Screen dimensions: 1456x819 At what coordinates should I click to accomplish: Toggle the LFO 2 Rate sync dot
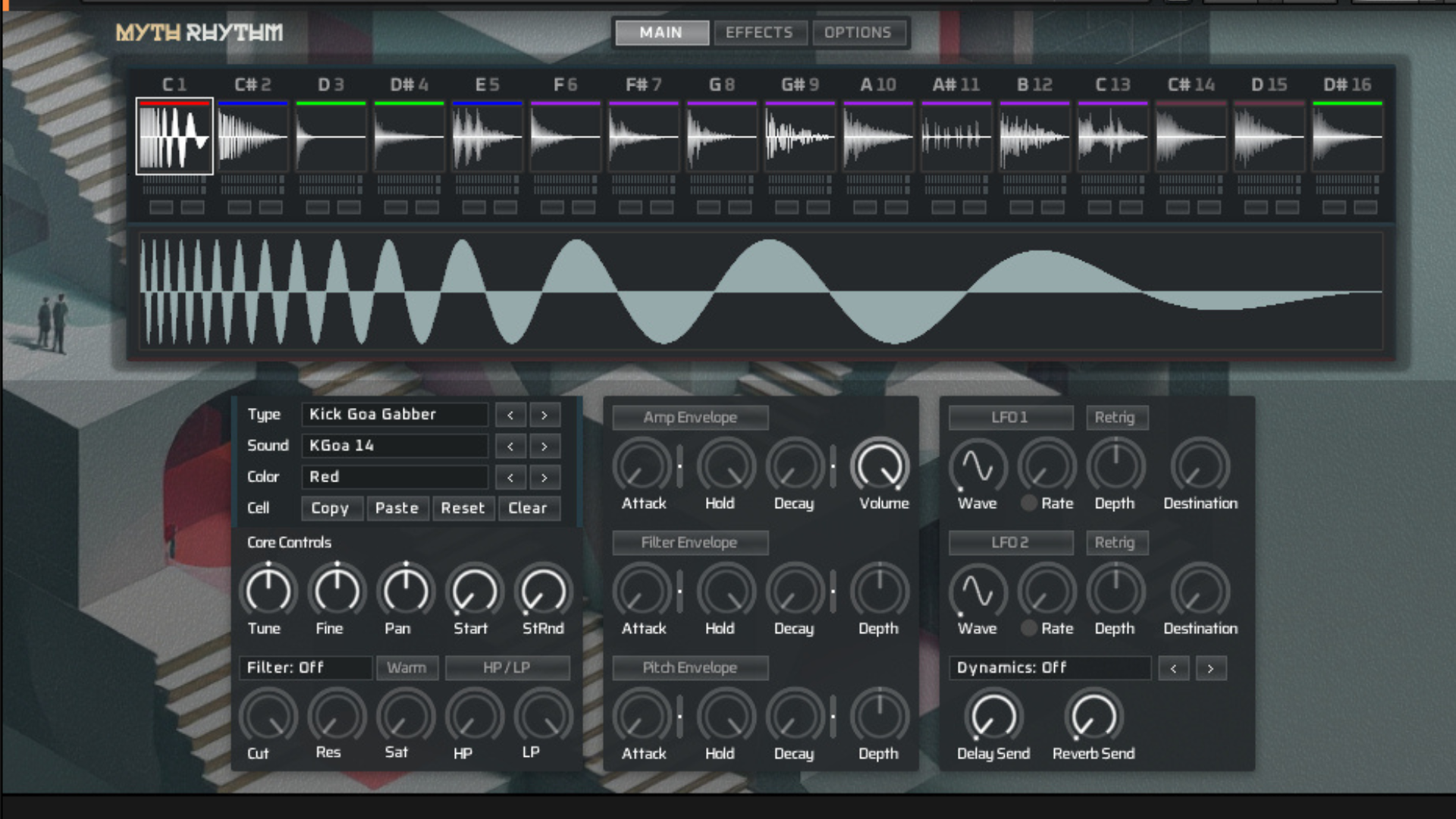pos(1028,628)
